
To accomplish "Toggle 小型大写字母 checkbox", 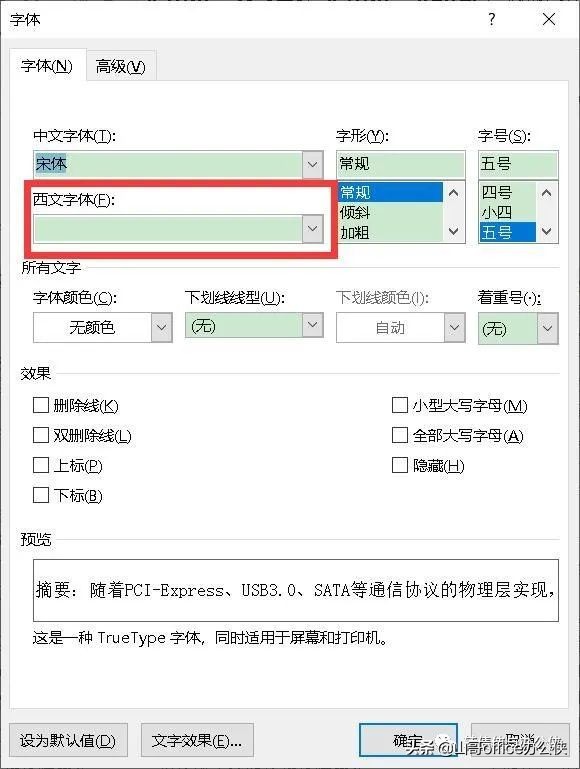I will tap(400, 406).
